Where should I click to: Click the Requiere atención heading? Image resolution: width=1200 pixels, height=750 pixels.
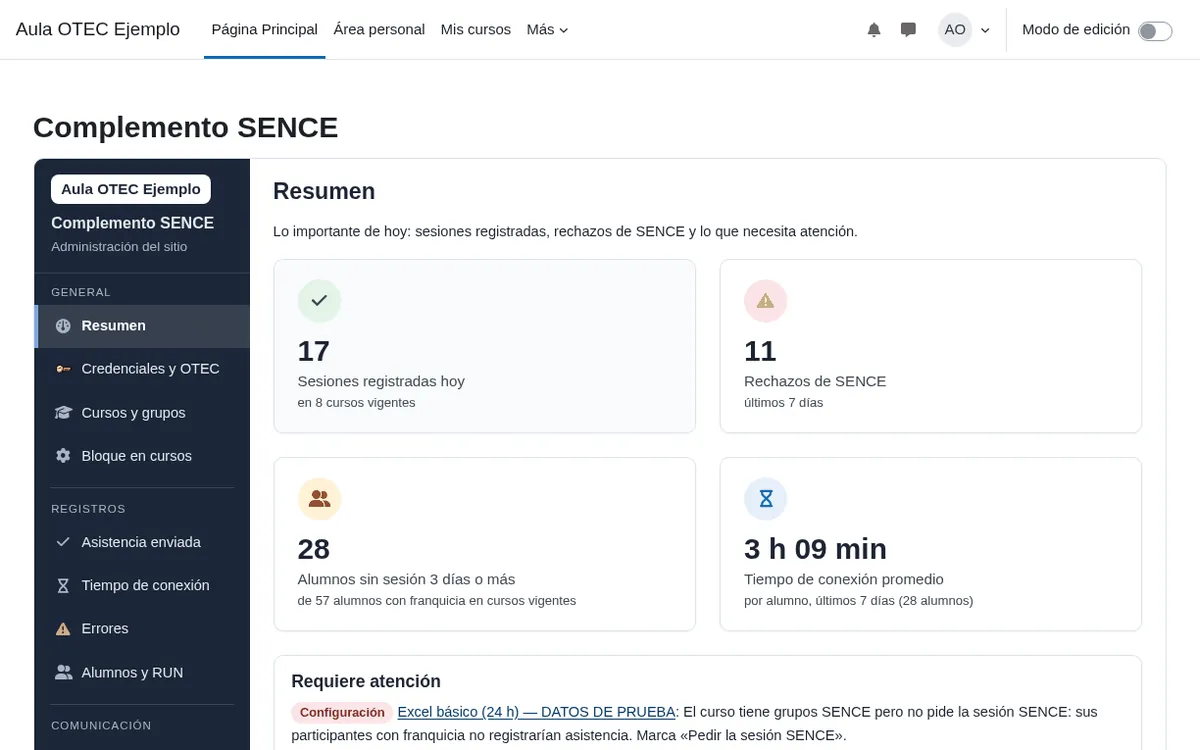click(366, 681)
